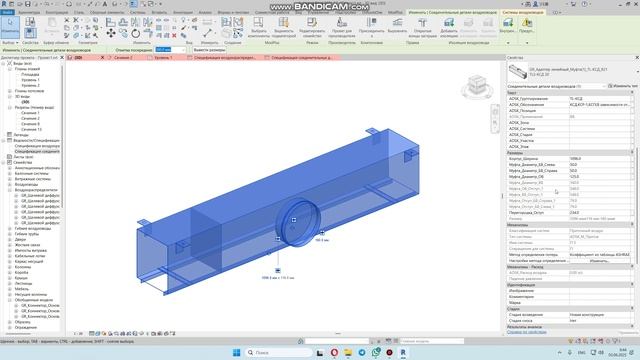Viewport: 640px width, 360px height.
Task: Open the Opera browser from taskbar
Action: tap(334, 352)
